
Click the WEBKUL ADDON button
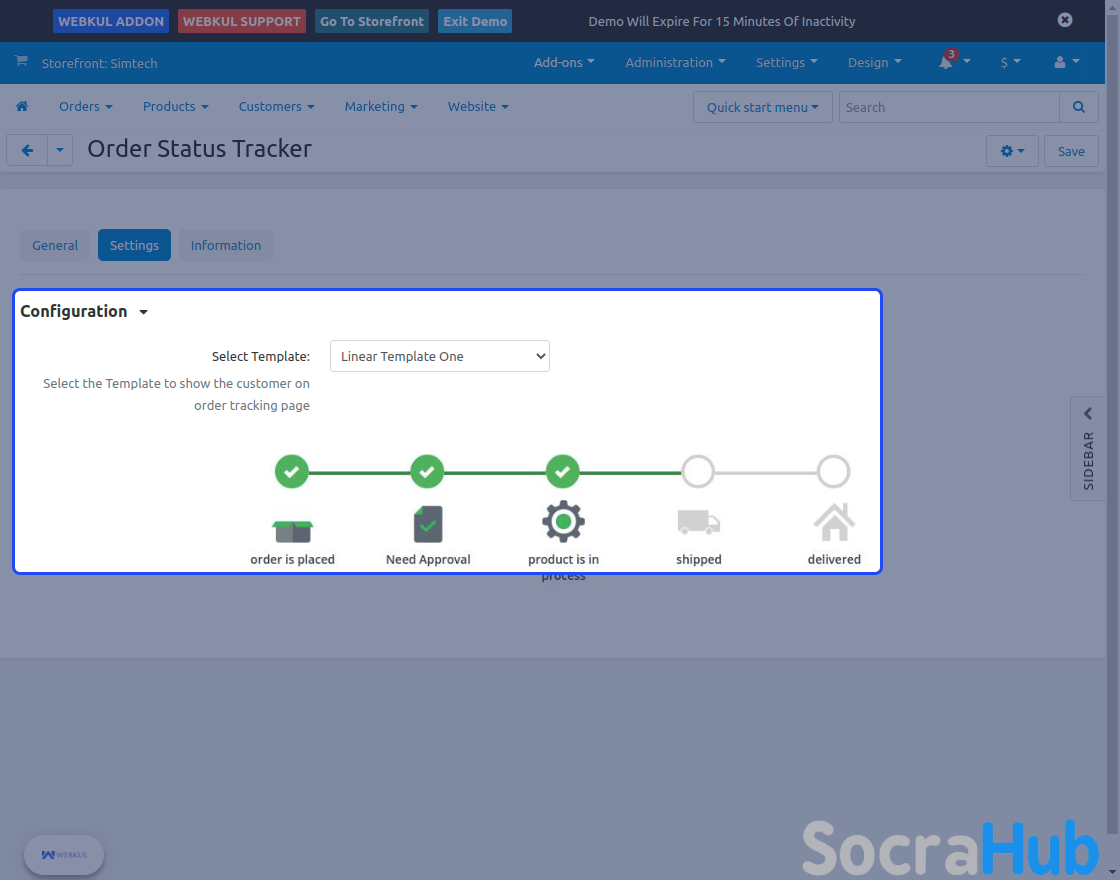[111, 21]
